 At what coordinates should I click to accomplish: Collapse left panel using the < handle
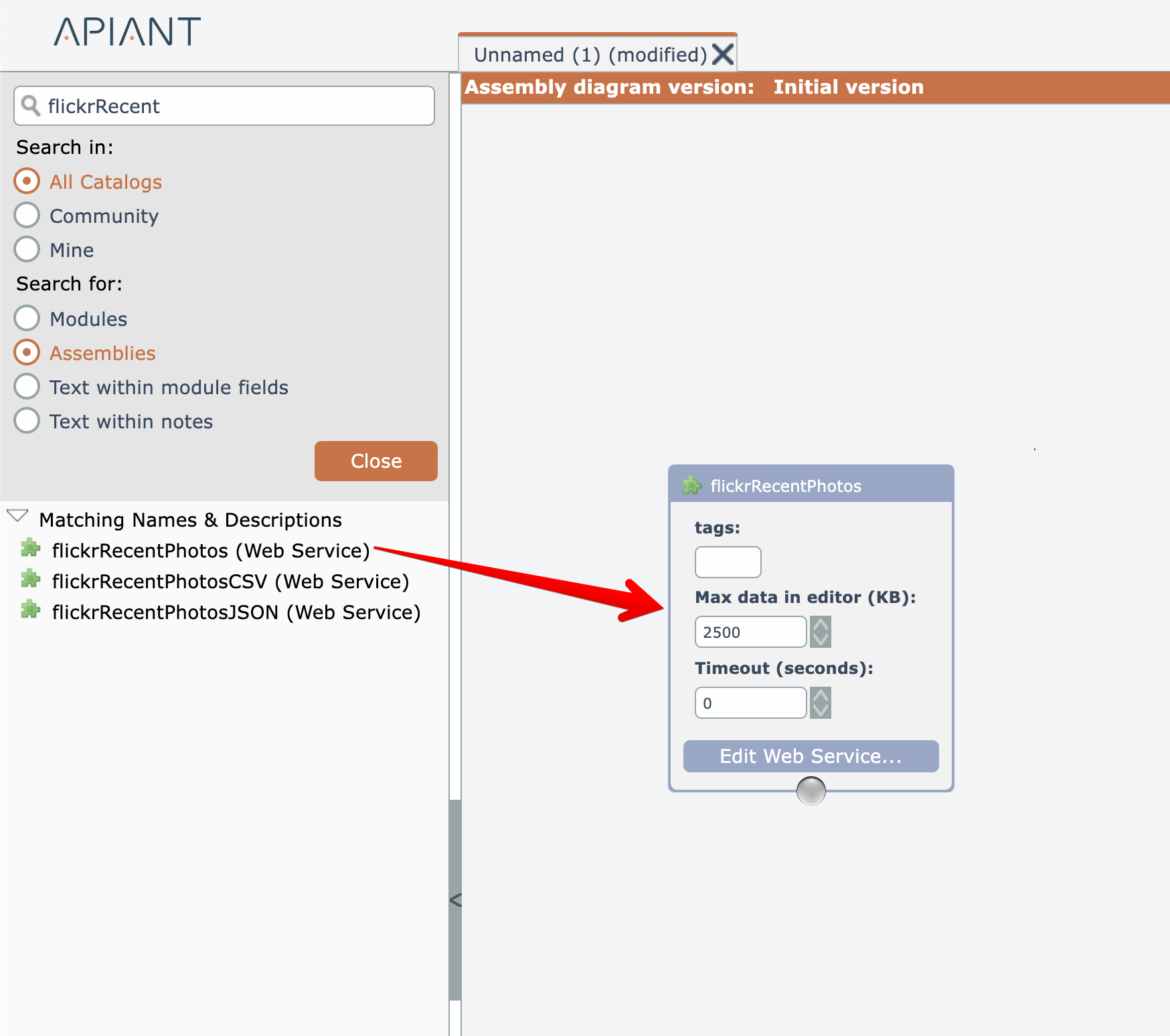pyautogui.click(x=455, y=900)
